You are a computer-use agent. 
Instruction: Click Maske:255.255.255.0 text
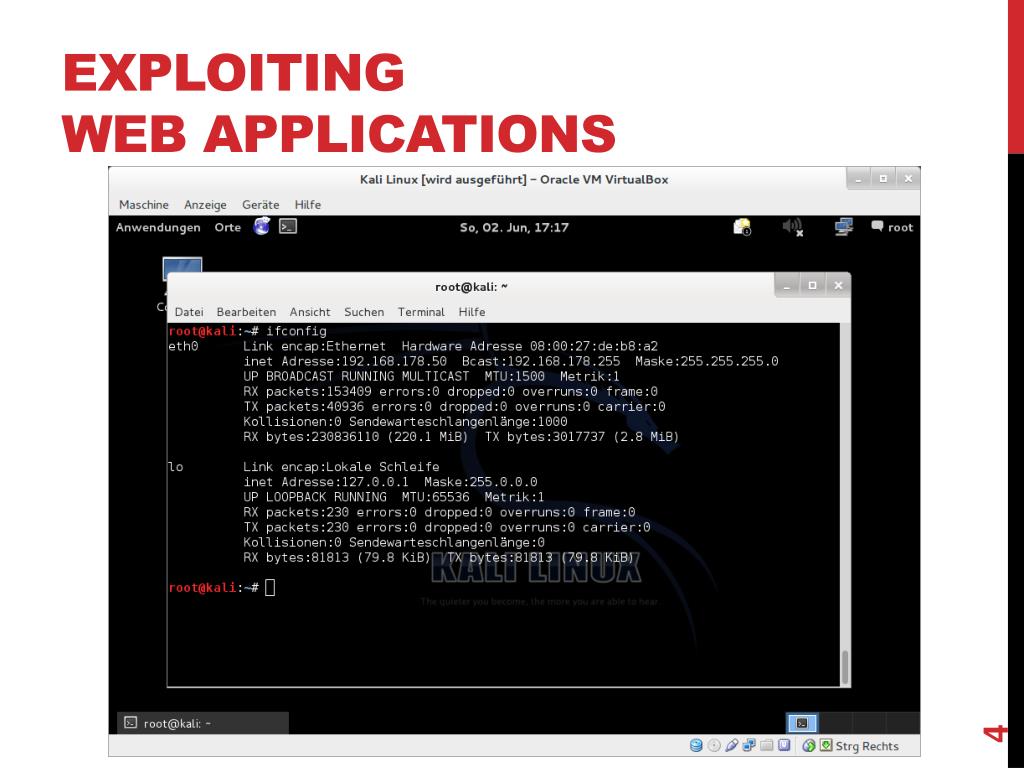pos(707,361)
